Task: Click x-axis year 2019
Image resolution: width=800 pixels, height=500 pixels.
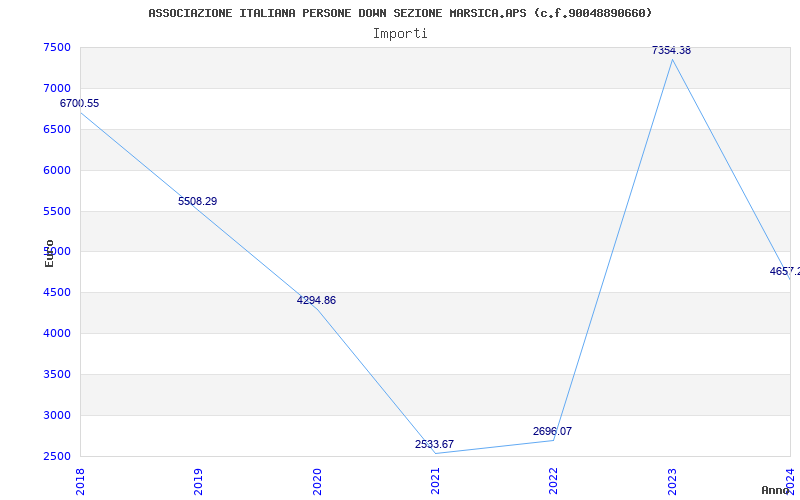Action: 198,482
